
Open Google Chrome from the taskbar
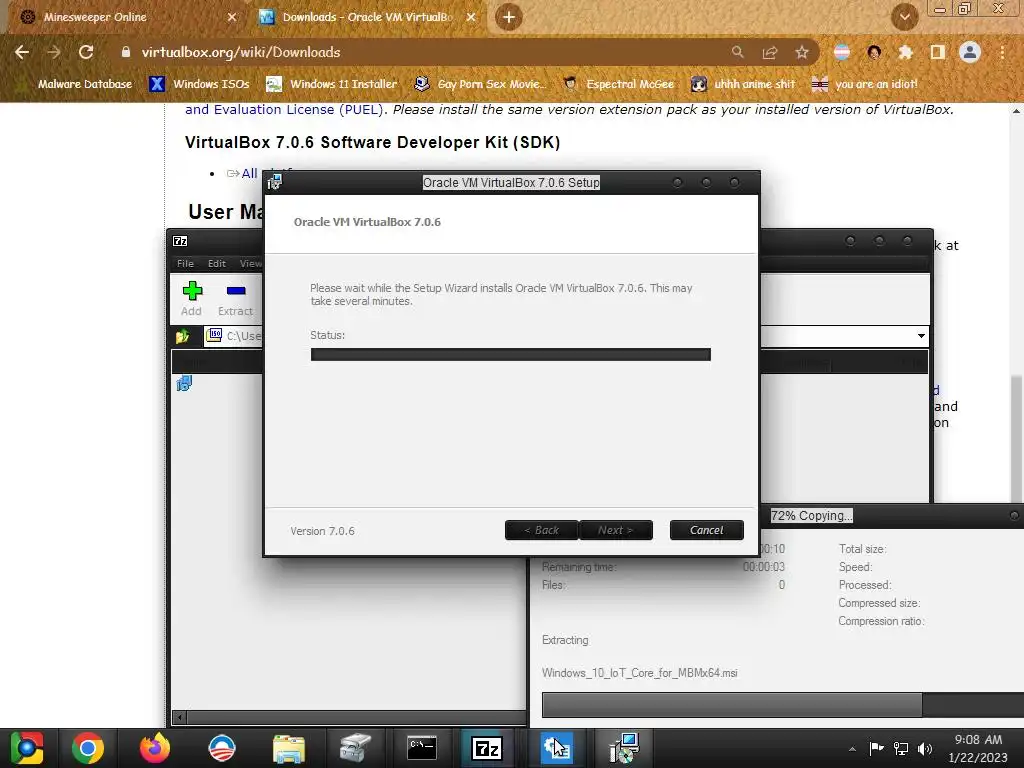pyautogui.click(x=88, y=748)
